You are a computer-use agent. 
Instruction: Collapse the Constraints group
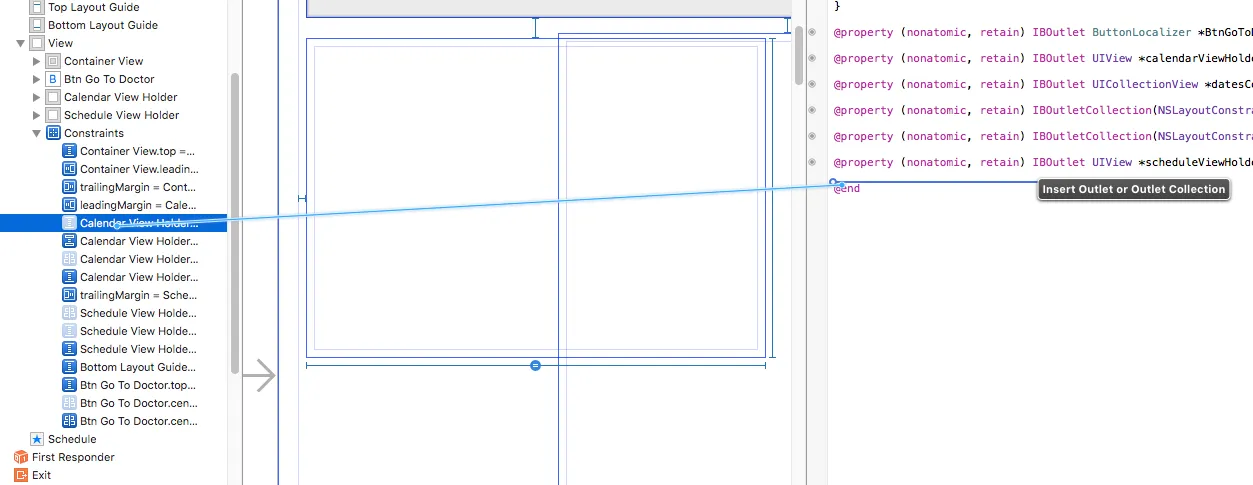click(x=37, y=134)
